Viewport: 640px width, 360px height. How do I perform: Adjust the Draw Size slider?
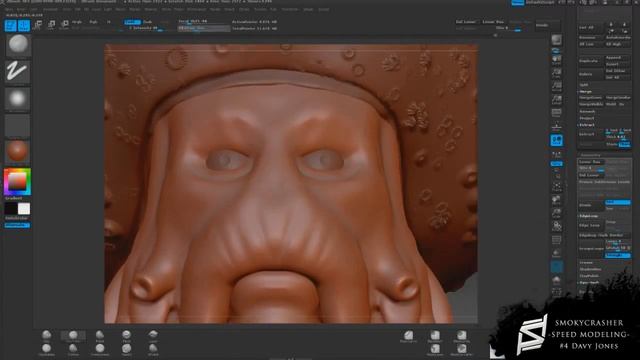click(204, 28)
